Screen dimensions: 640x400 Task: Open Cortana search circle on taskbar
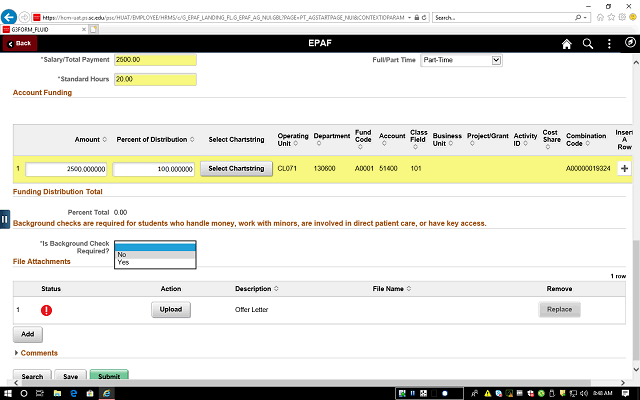pyautogui.click(x=24, y=393)
